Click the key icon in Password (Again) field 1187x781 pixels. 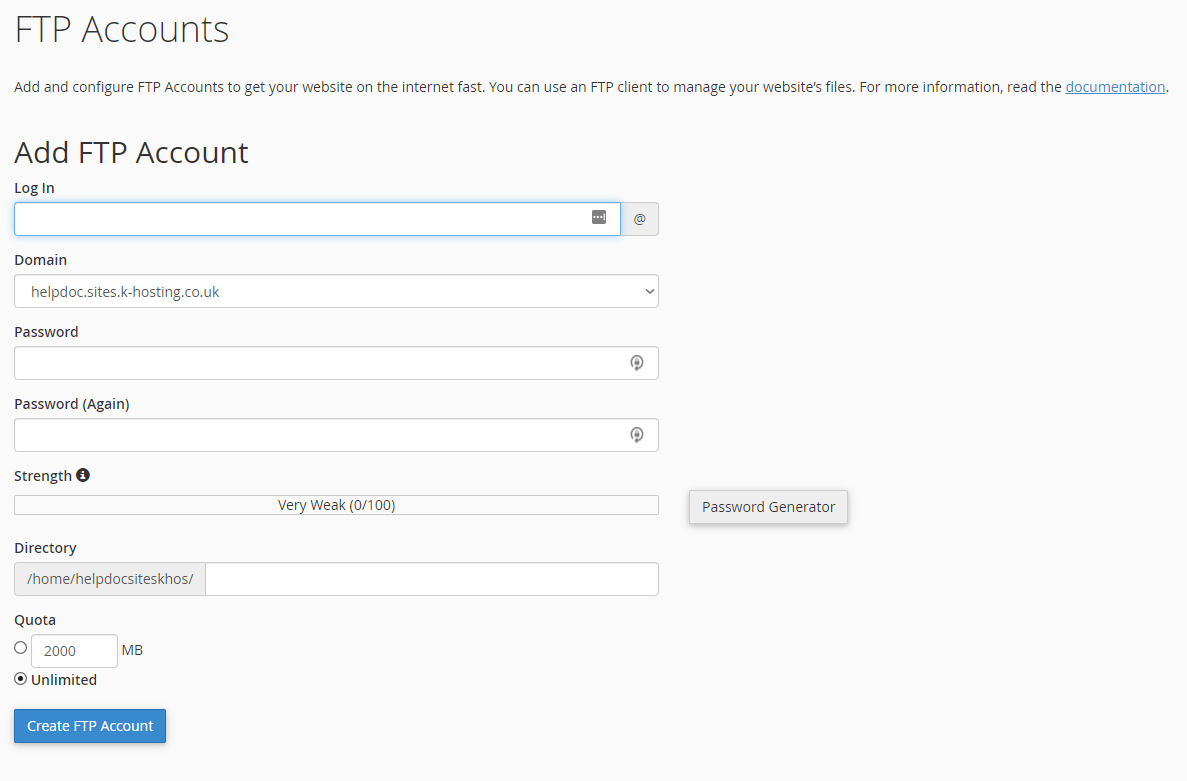(x=637, y=435)
